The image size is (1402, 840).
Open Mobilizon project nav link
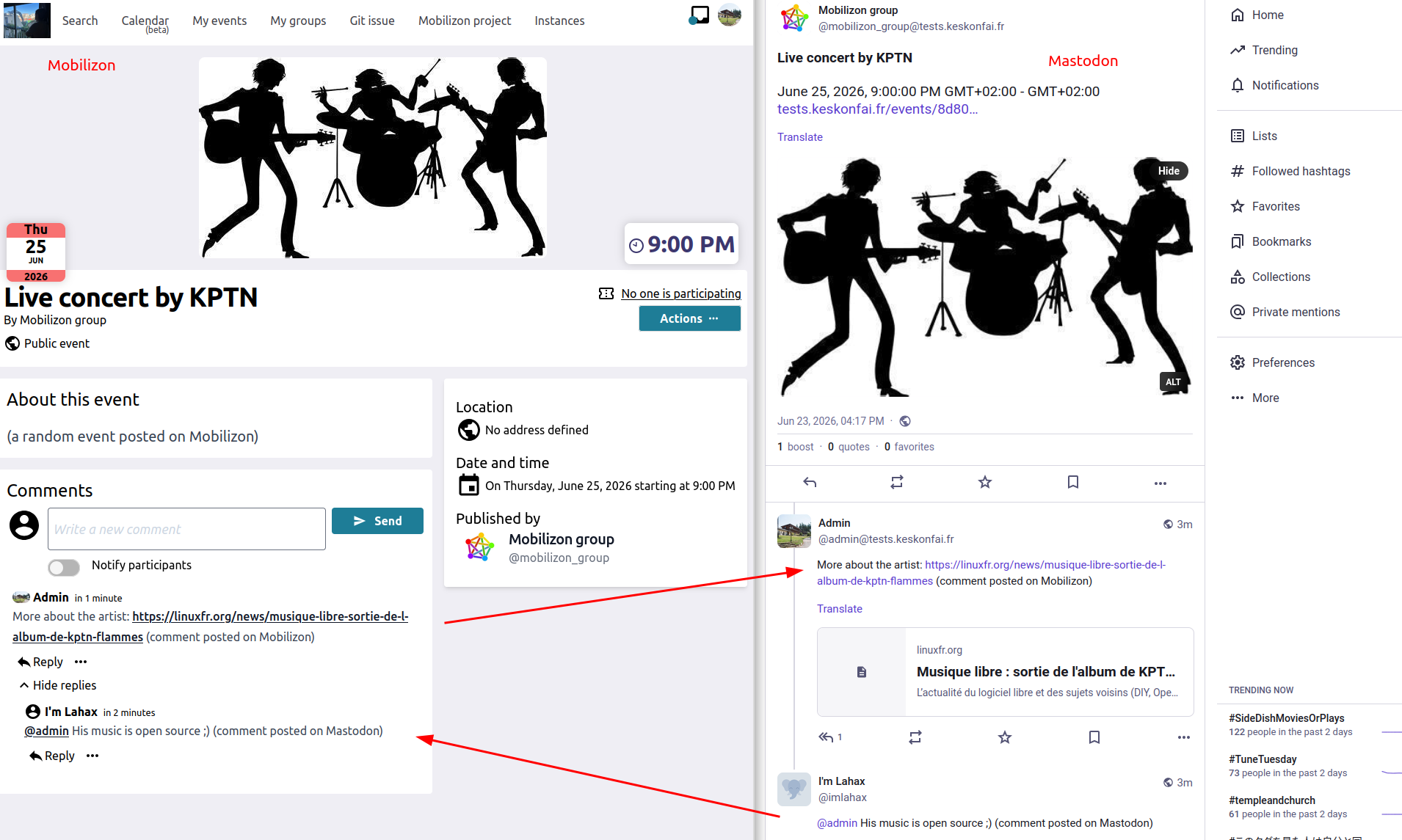tap(465, 21)
